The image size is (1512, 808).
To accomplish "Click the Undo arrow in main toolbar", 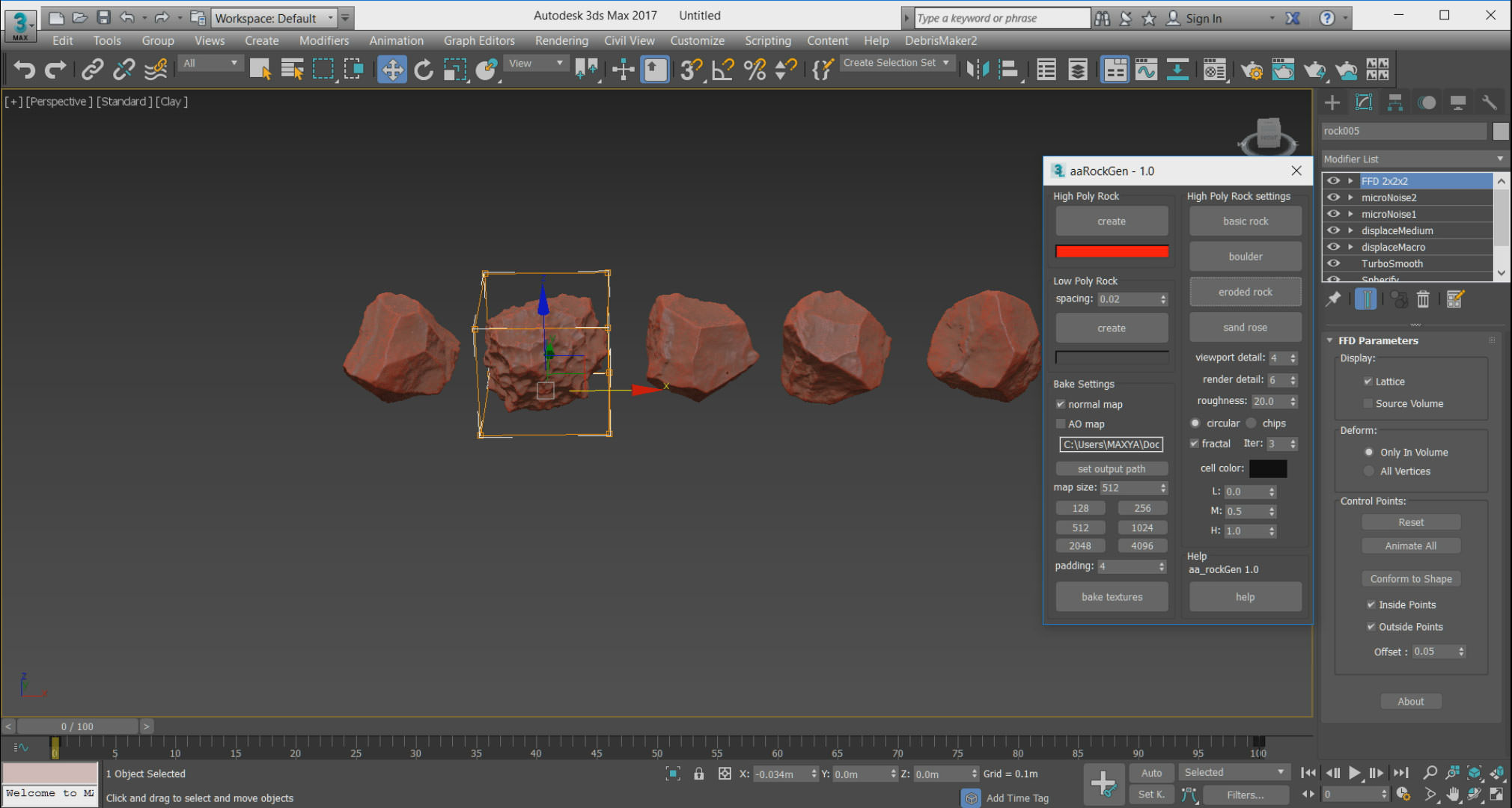I will point(24,70).
